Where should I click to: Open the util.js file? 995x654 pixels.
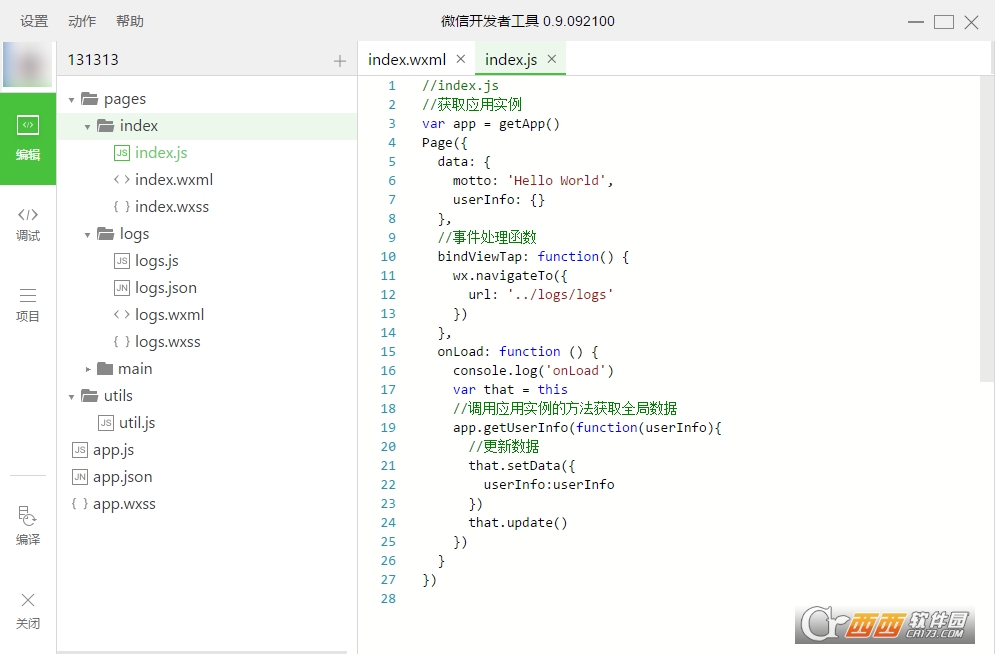(x=137, y=423)
